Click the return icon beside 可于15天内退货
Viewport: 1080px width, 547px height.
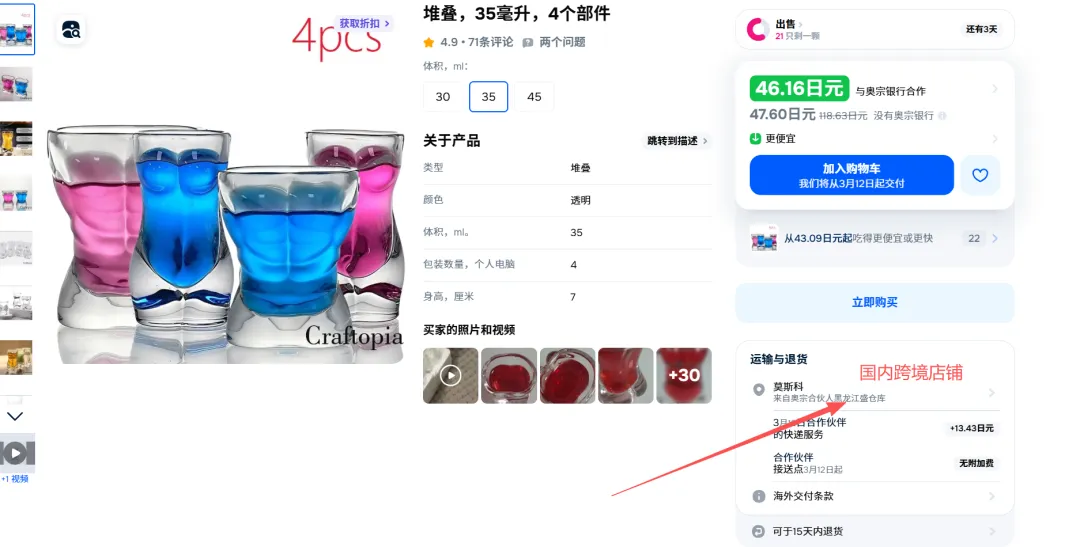758,531
